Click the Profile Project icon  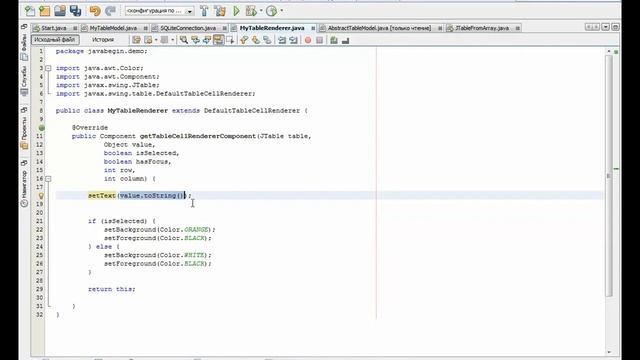[272, 11]
